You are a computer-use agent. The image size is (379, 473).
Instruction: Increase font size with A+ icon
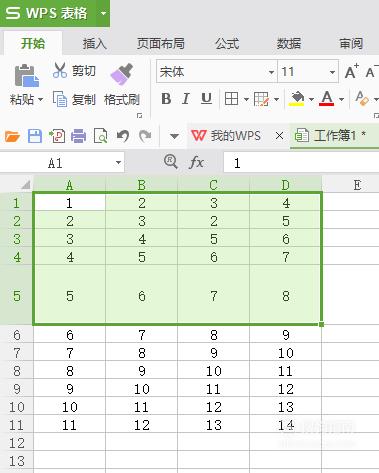pos(352,71)
